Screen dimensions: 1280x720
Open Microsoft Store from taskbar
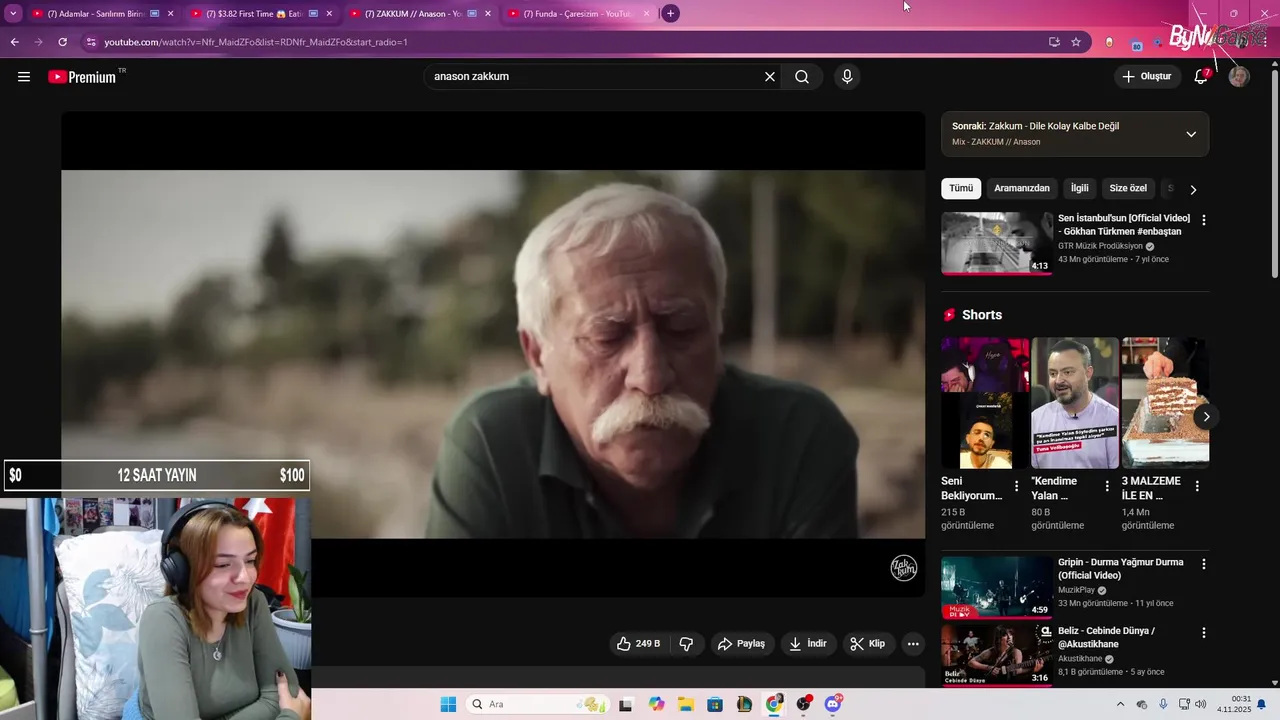[715, 704]
